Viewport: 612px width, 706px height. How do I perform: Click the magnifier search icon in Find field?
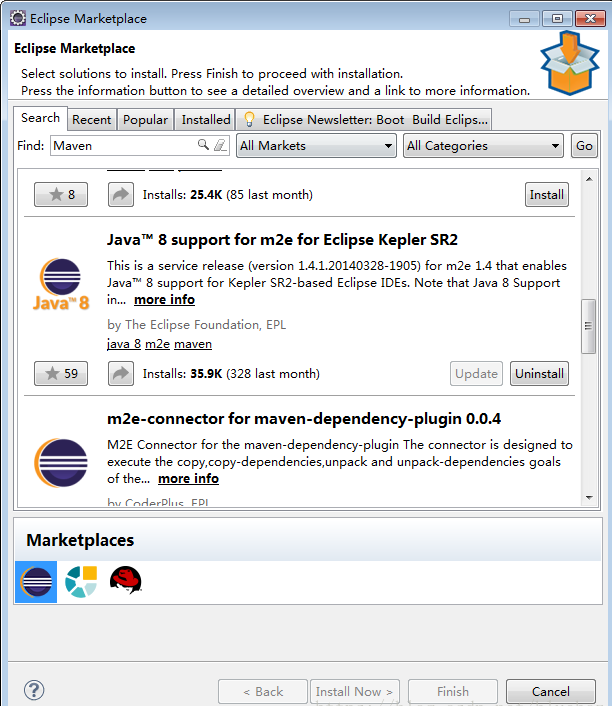[x=203, y=145]
